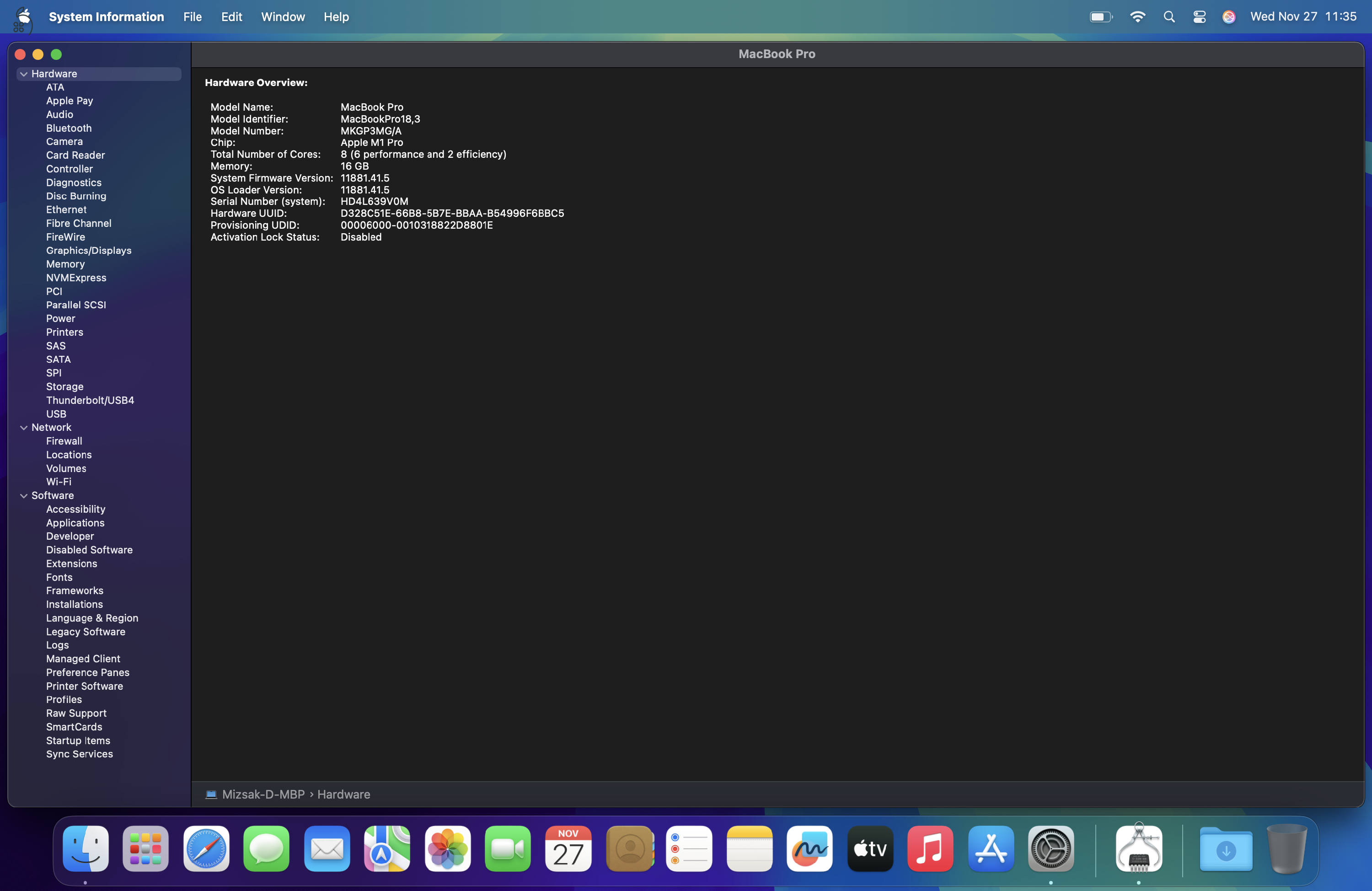Select Card Reader in the sidebar
Image resolution: width=1372 pixels, height=891 pixels.
pos(75,155)
